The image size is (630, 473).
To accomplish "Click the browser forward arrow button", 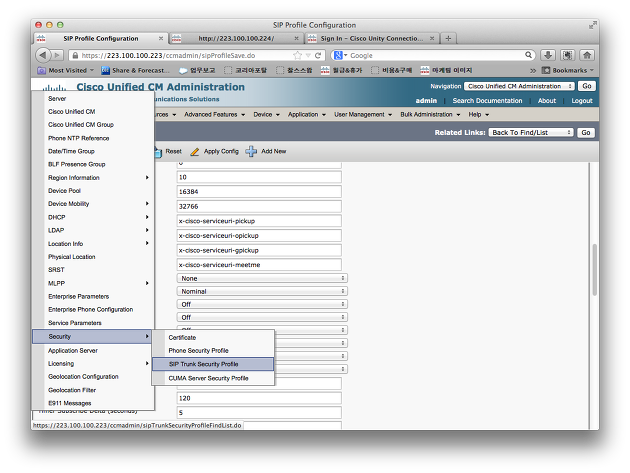I will [57, 55].
